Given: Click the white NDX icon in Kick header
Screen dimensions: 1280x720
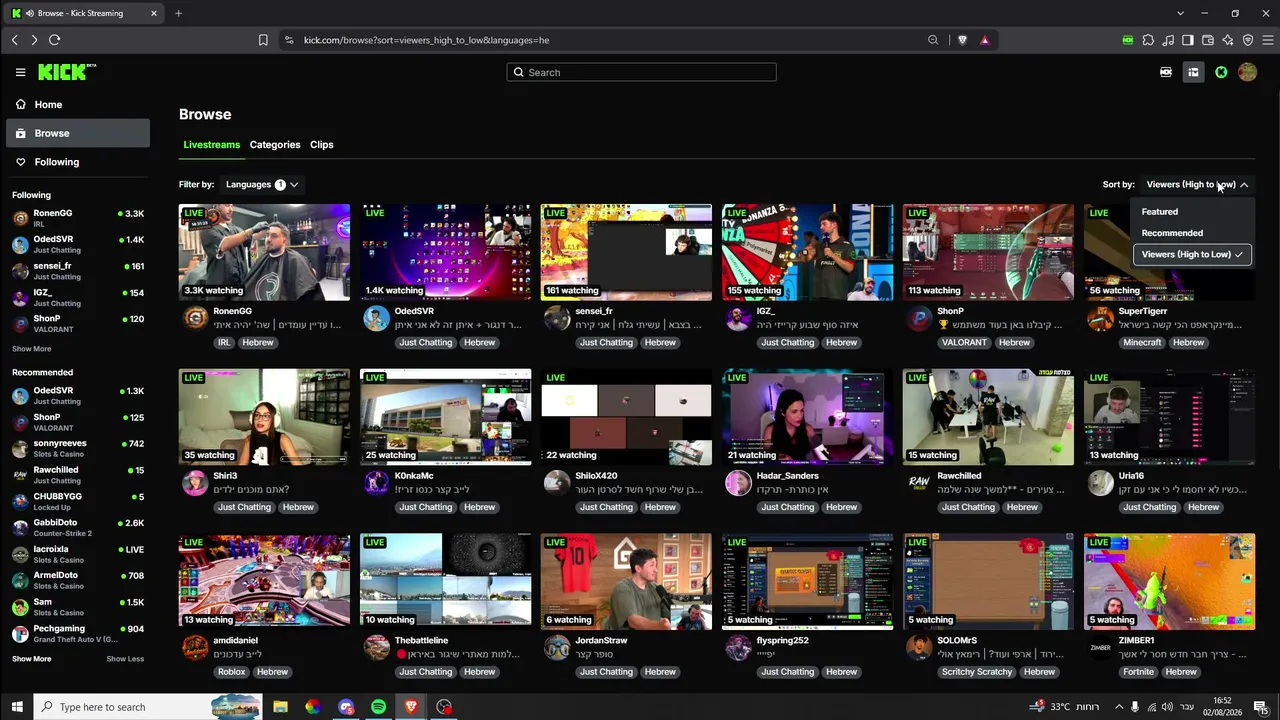Looking at the screenshot, I should pos(1166,72).
